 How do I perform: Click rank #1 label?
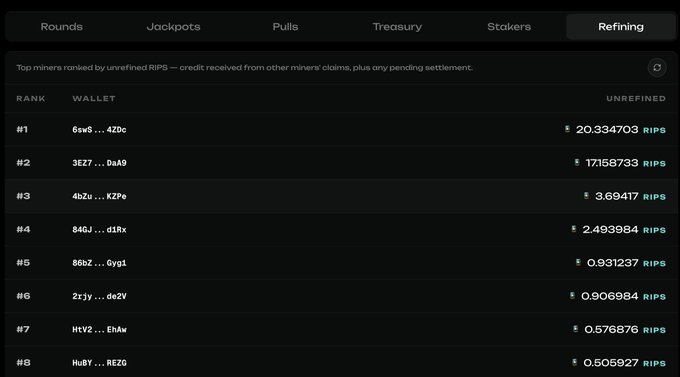pyautogui.click(x=22, y=129)
